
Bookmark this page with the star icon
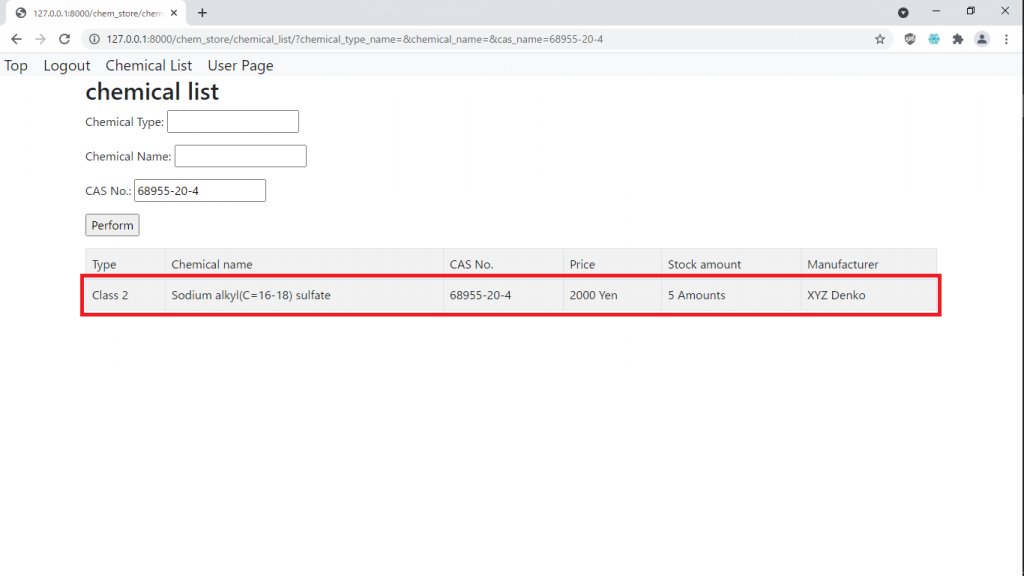point(880,39)
